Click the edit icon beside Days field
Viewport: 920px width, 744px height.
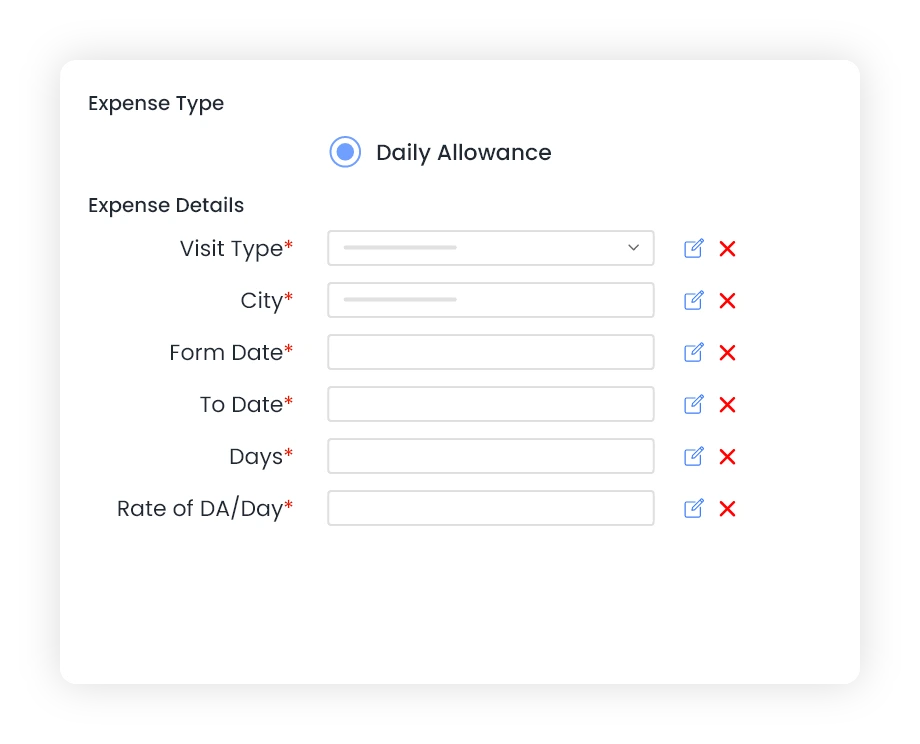coord(694,456)
